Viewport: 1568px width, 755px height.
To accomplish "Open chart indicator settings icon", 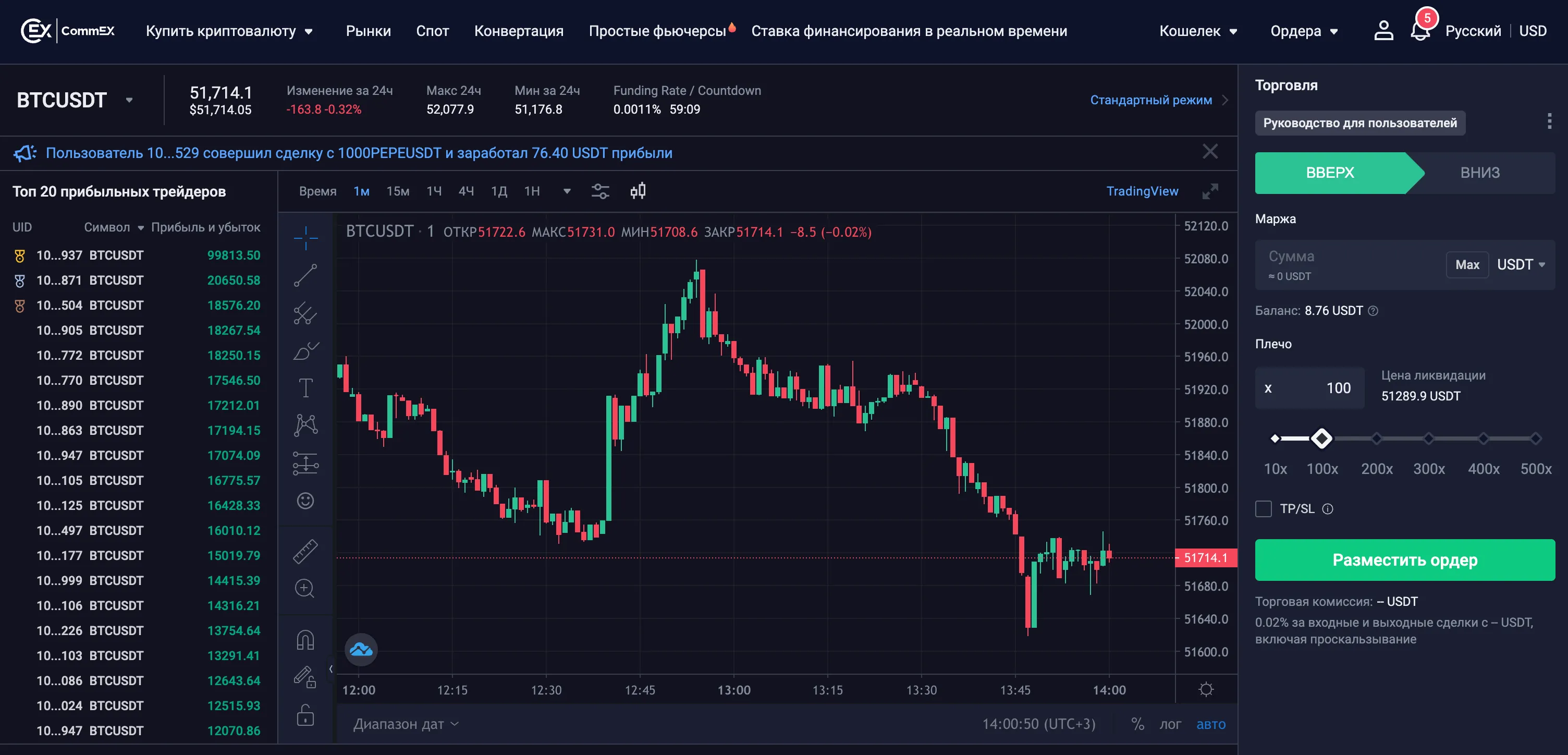I will (x=601, y=191).
